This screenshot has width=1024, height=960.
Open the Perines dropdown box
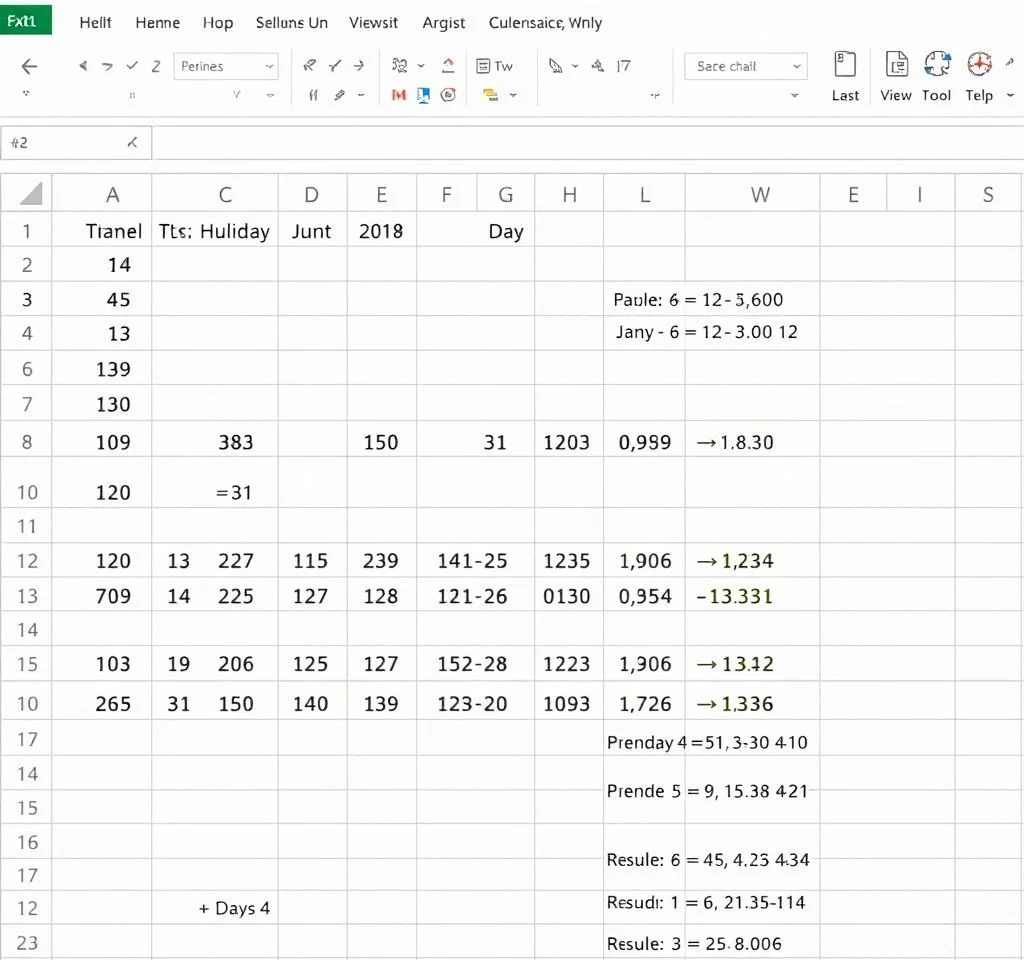227,66
